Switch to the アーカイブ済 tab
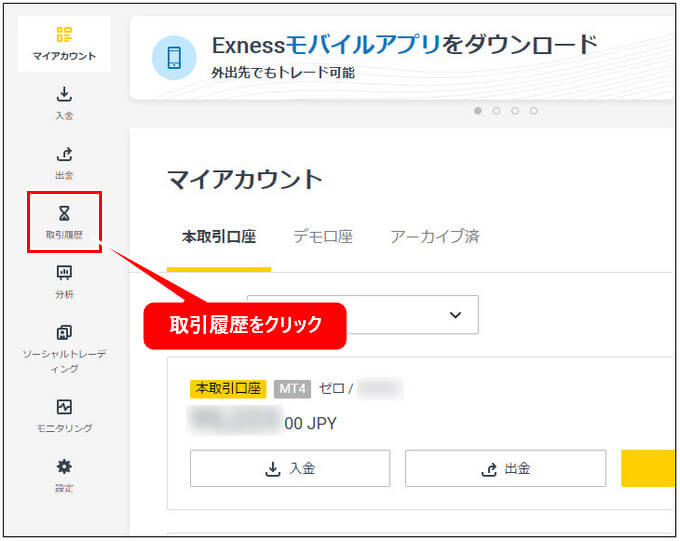Viewport: 680px width, 541px height. tap(435, 237)
